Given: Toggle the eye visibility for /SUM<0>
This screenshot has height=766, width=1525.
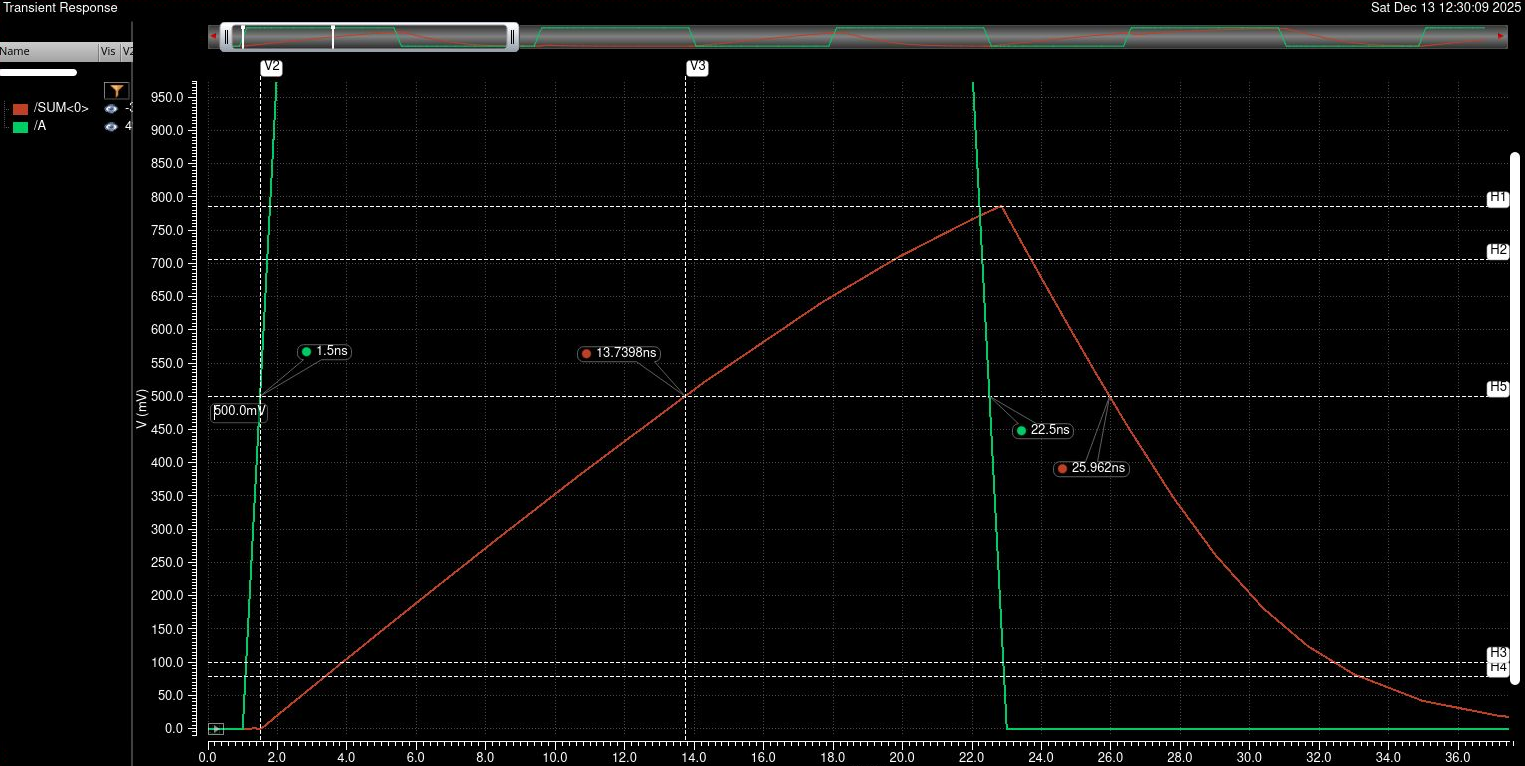Looking at the screenshot, I should [x=110, y=110].
